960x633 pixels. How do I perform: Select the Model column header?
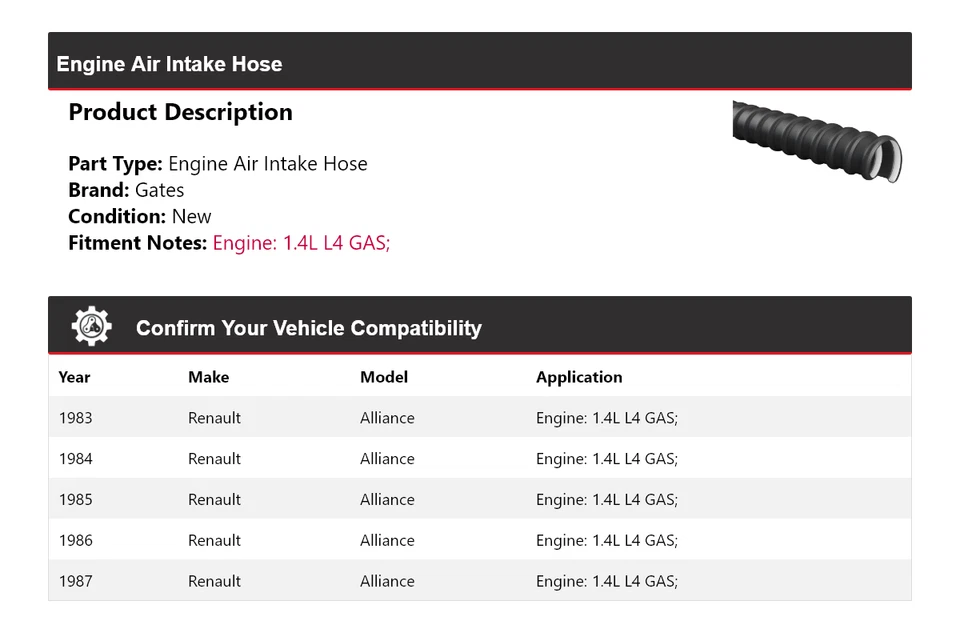click(x=384, y=377)
